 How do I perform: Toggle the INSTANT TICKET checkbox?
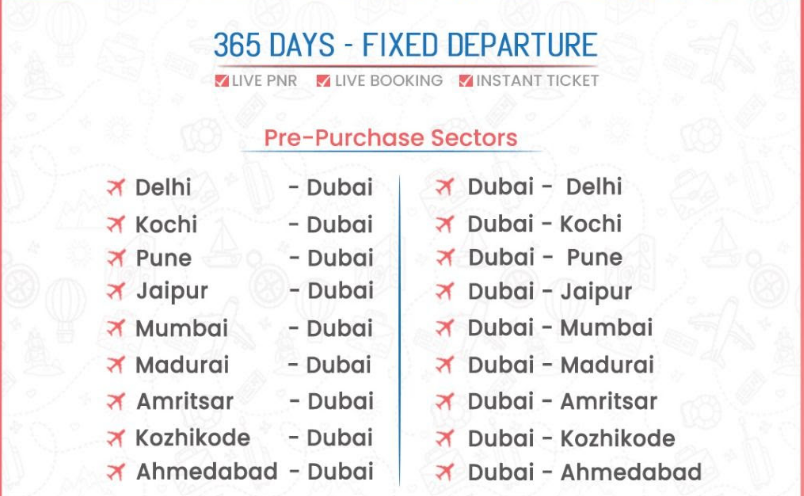[466, 81]
